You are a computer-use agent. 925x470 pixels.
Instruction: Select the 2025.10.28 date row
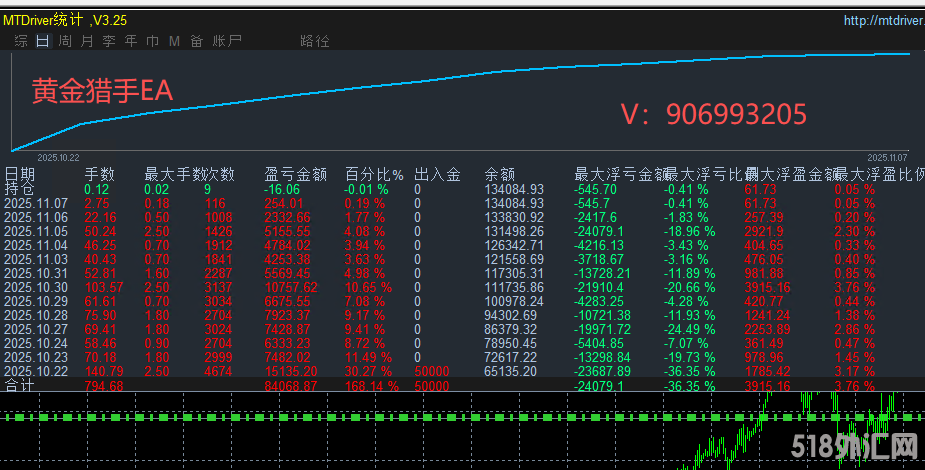(x=36, y=315)
